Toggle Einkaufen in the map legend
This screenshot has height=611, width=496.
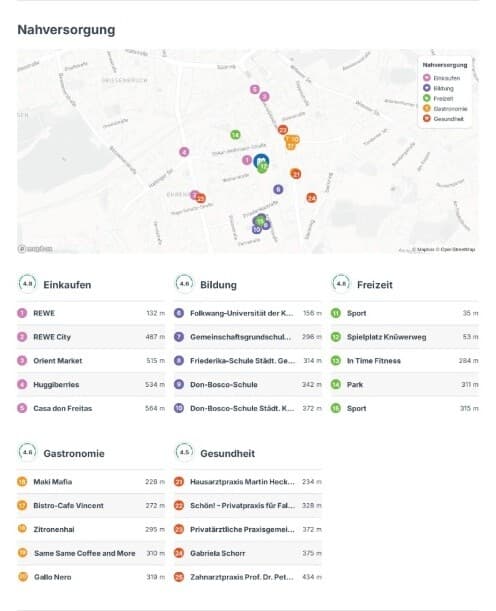click(442, 78)
